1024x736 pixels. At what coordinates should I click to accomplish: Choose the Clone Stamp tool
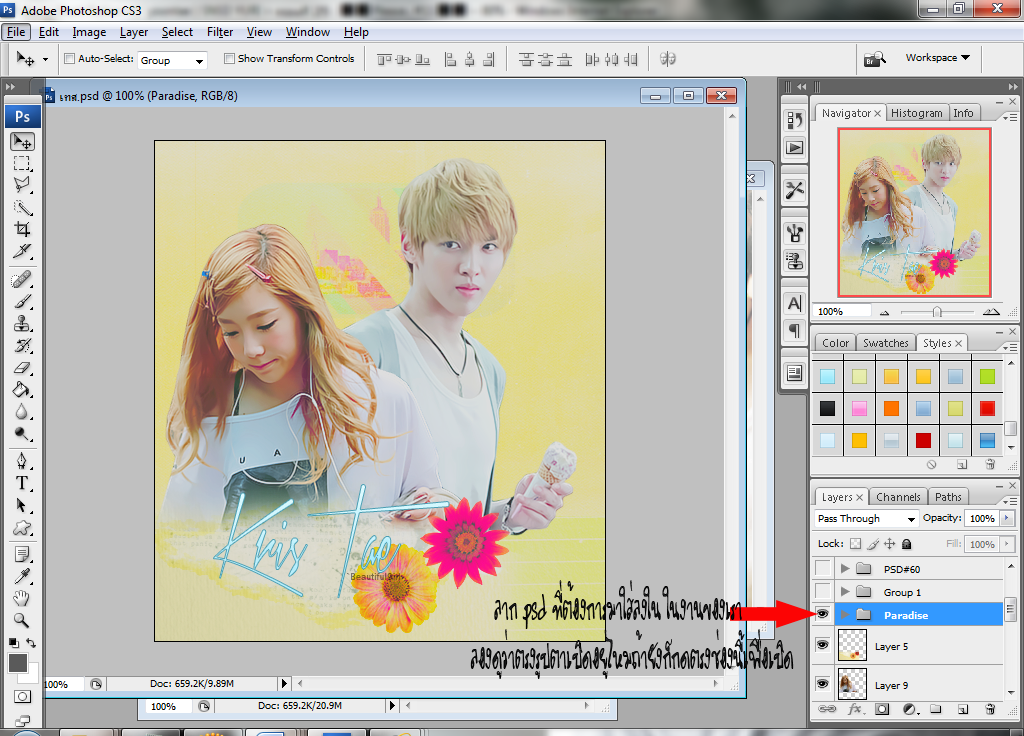pos(22,323)
